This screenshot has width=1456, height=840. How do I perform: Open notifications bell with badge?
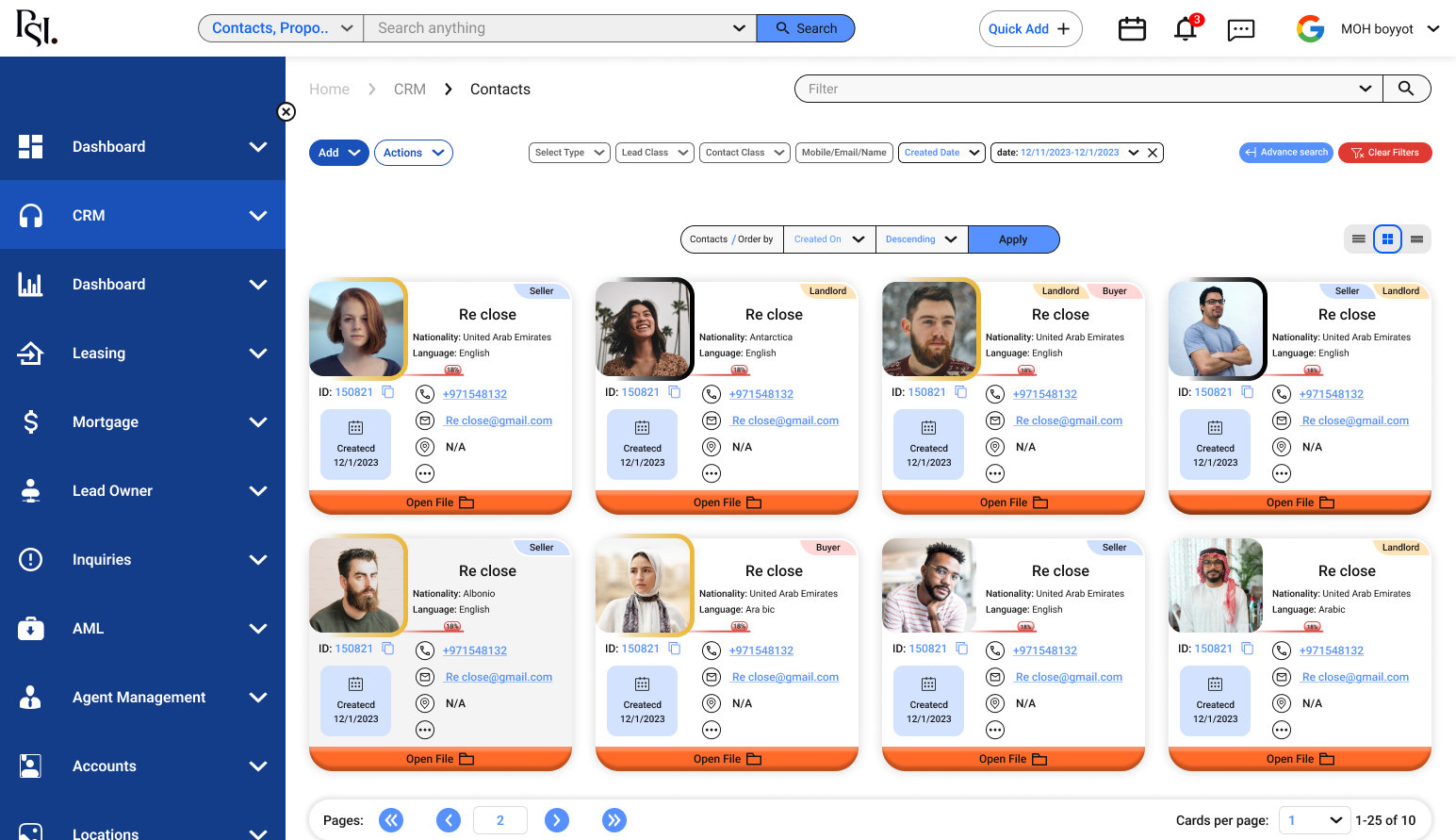1186,29
